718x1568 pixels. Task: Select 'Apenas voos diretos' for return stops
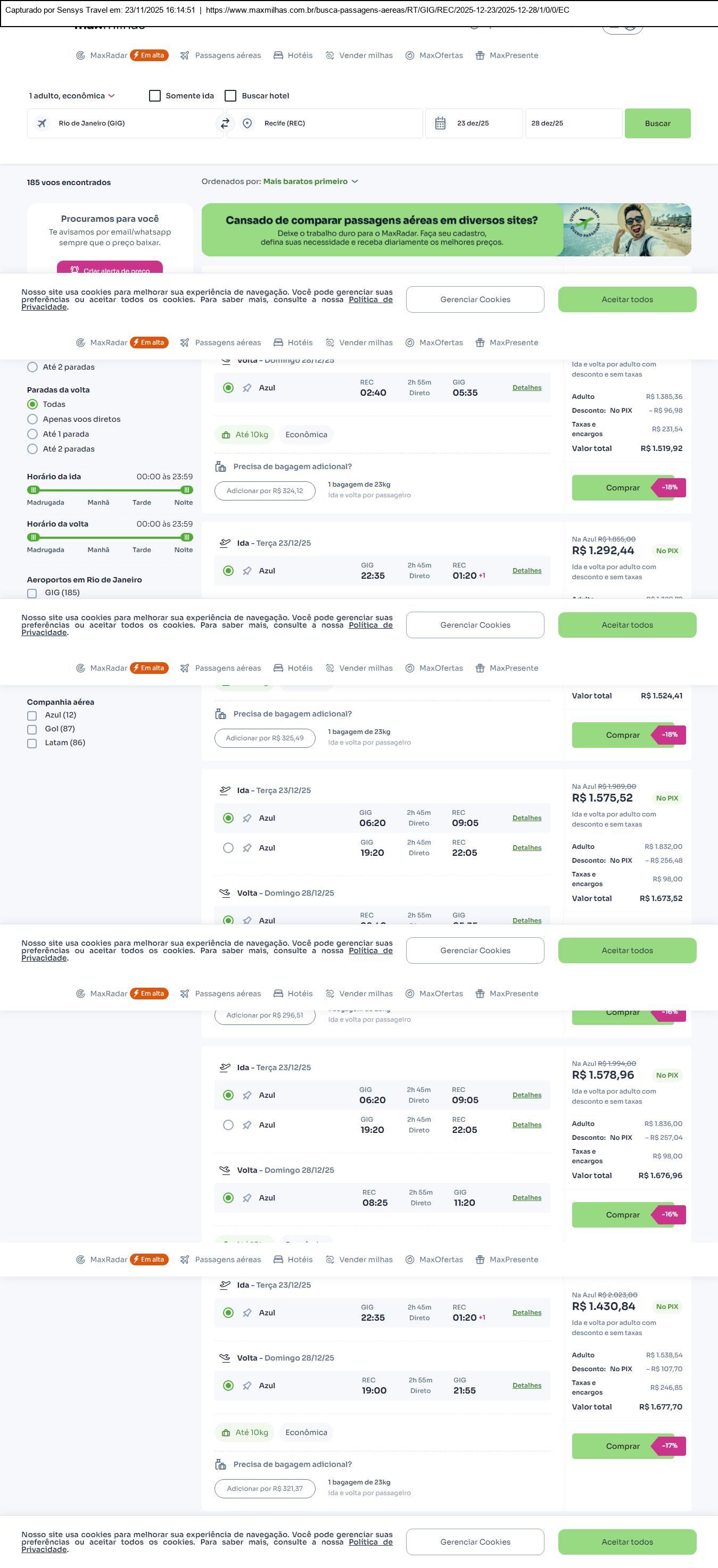pos(33,419)
